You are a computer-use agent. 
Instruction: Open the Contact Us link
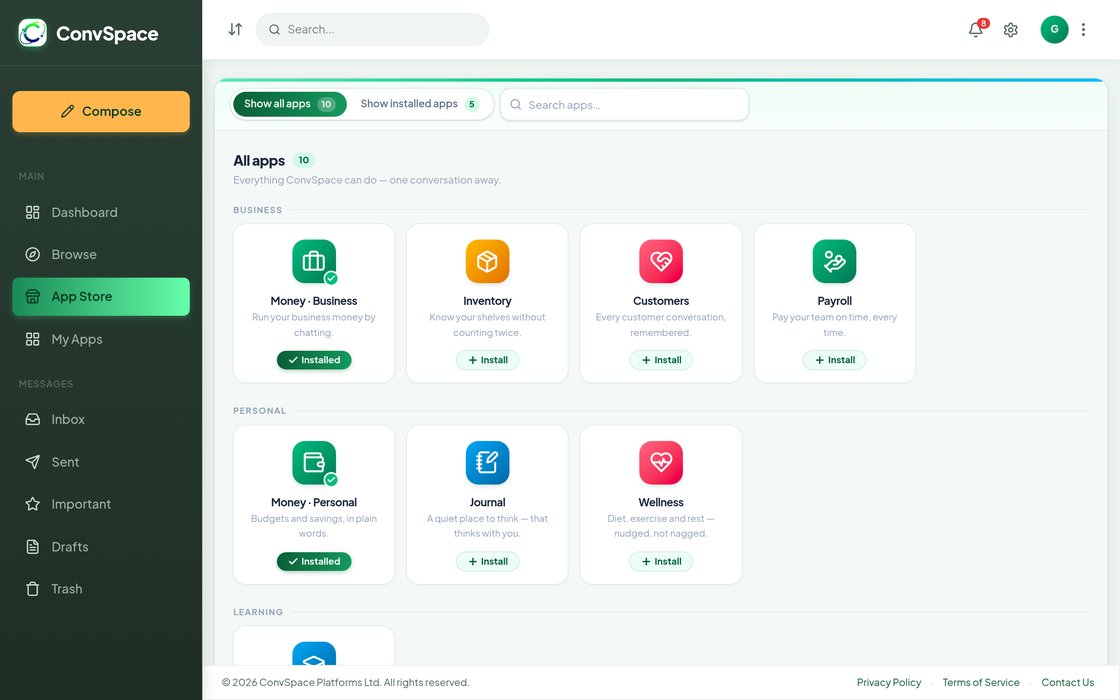pos(1067,682)
